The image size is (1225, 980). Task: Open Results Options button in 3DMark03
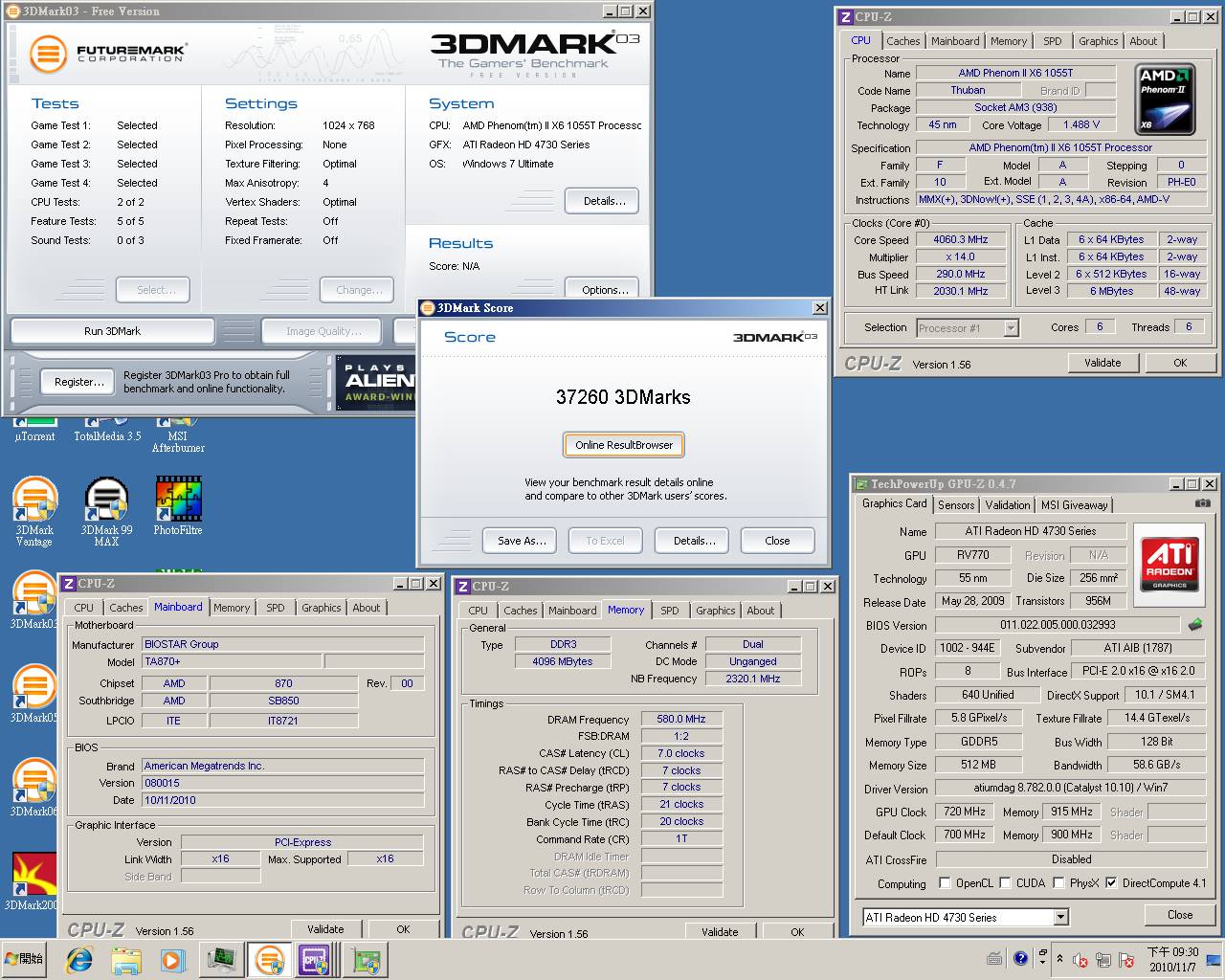coord(604,289)
